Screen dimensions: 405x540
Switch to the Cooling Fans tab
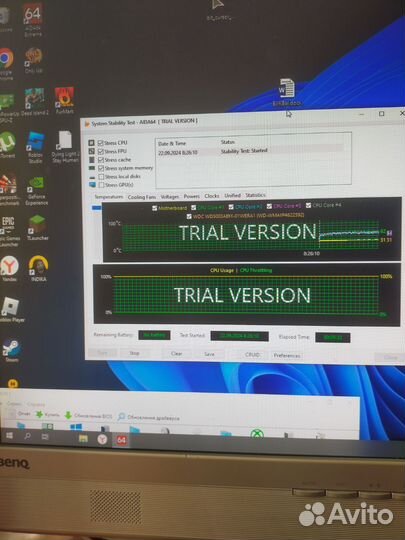[x=142, y=197]
